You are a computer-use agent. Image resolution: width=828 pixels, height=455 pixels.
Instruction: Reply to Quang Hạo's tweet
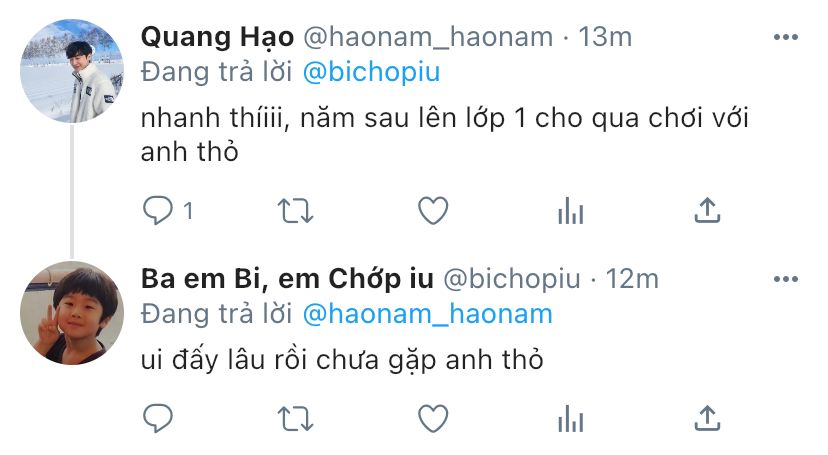click(157, 211)
